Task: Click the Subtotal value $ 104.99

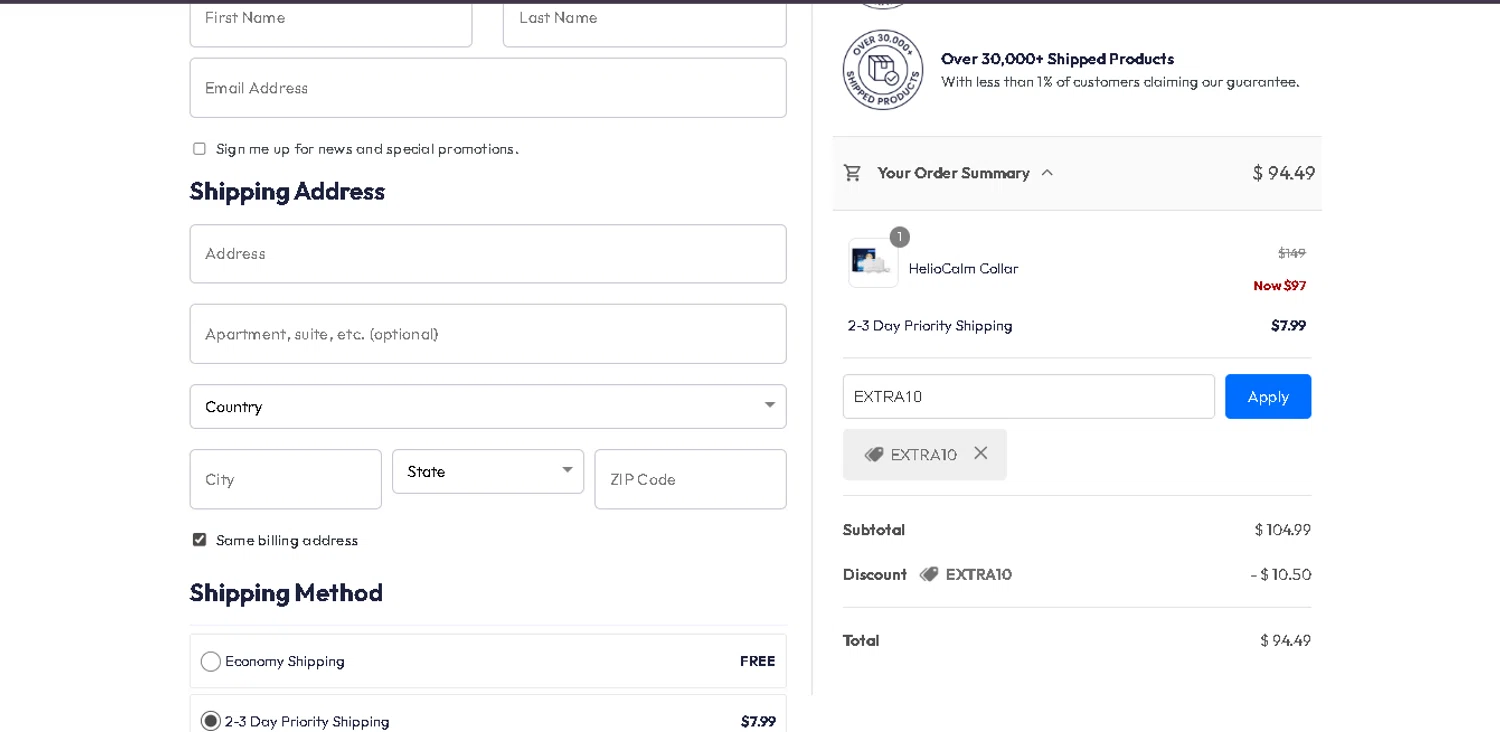Action: (1283, 530)
